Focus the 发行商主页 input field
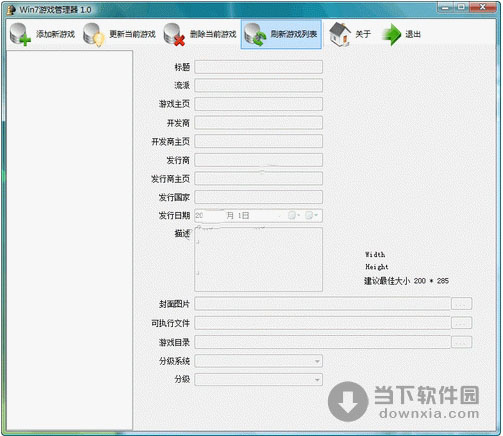Viewport: 503px width, 436px height. click(258, 179)
